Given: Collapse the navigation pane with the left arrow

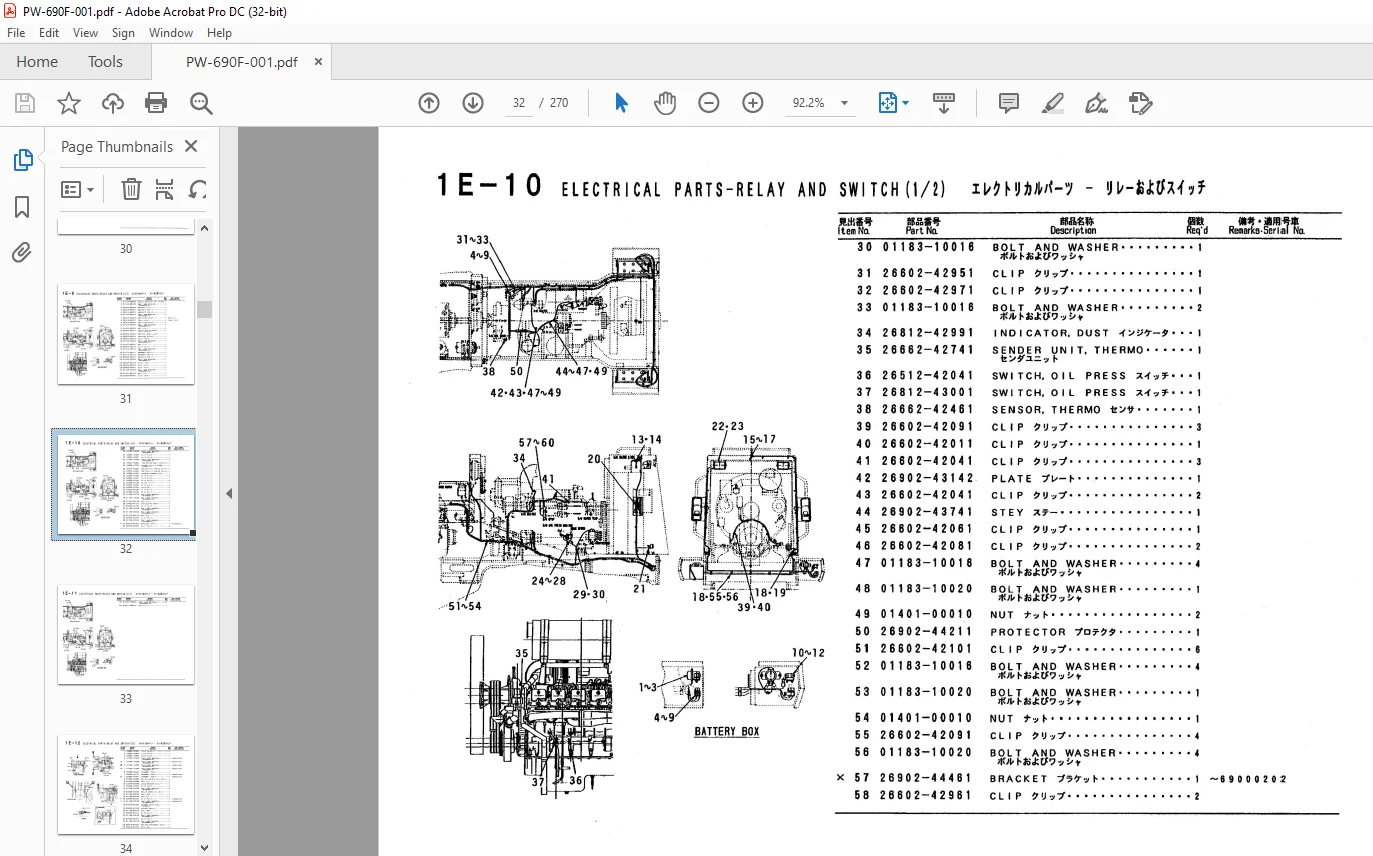Looking at the screenshot, I should (x=228, y=493).
